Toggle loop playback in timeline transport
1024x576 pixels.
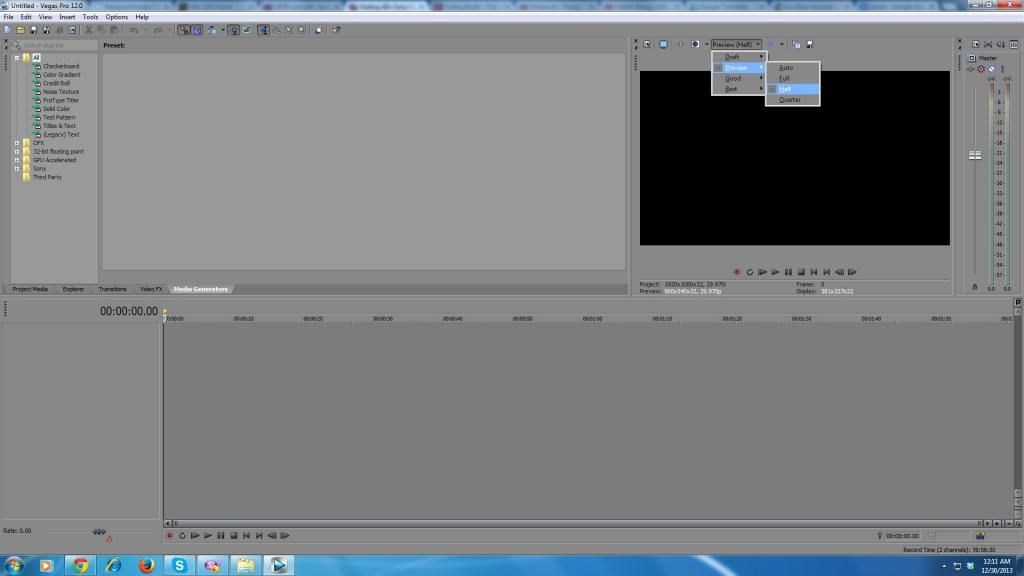click(182, 536)
